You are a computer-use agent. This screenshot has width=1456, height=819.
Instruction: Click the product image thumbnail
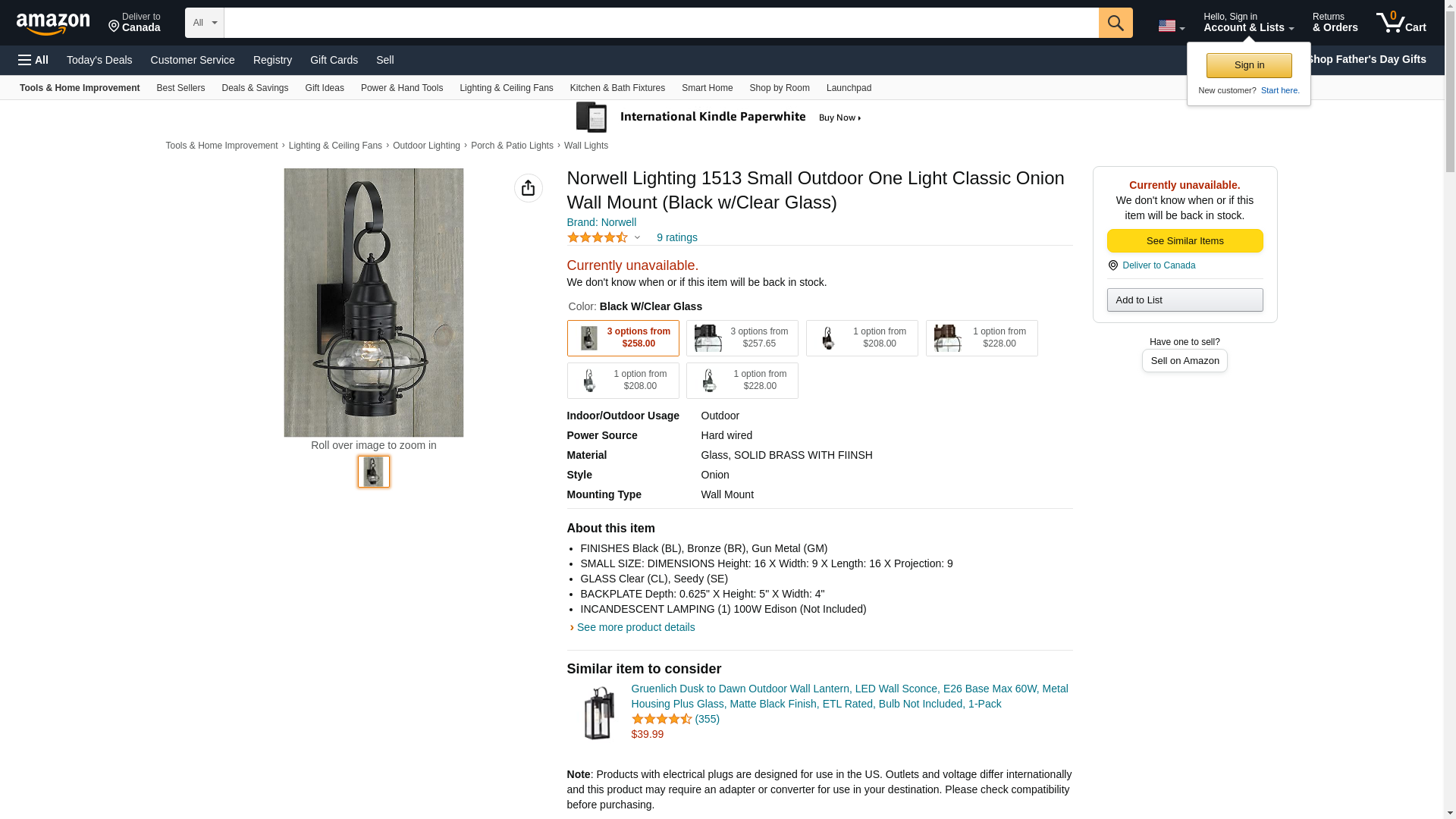tap(373, 472)
